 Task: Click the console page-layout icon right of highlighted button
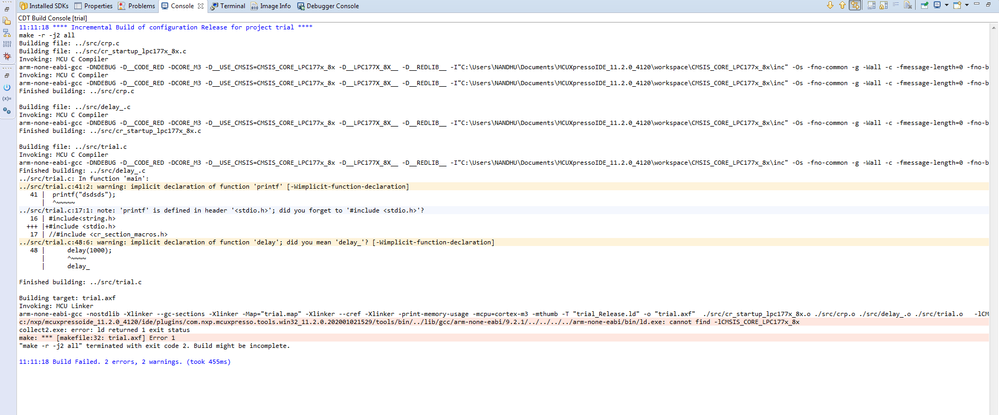pyautogui.click(x=872, y=5)
